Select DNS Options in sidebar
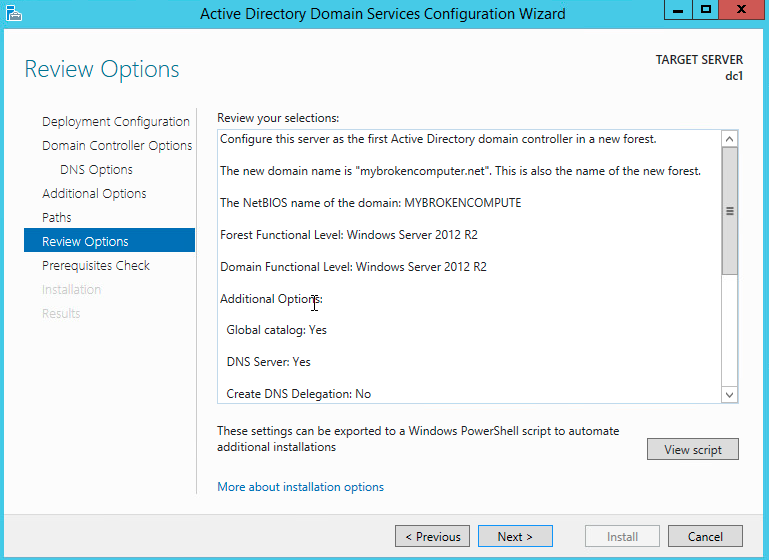Image resolution: width=769 pixels, height=560 pixels. coord(96,170)
